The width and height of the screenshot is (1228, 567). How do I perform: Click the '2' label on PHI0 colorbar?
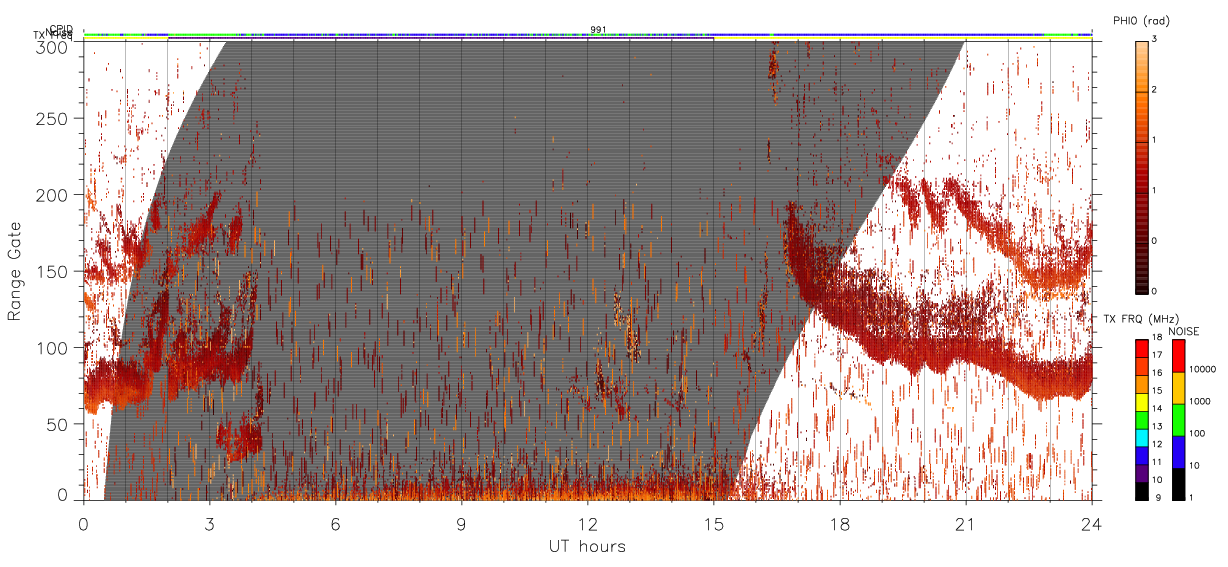(x=1155, y=91)
